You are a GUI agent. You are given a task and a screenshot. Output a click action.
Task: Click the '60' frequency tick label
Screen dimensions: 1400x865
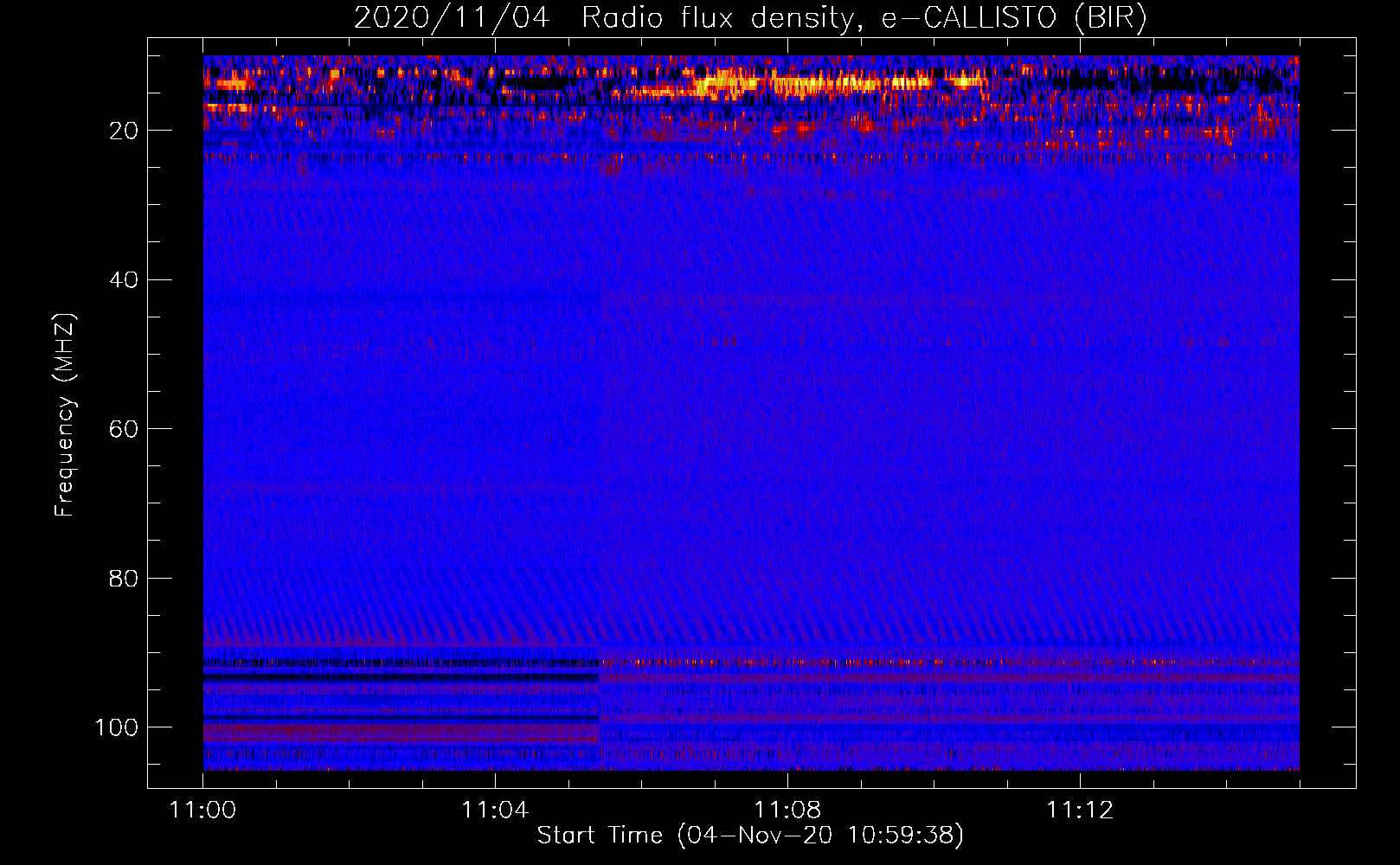pos(124,429)
